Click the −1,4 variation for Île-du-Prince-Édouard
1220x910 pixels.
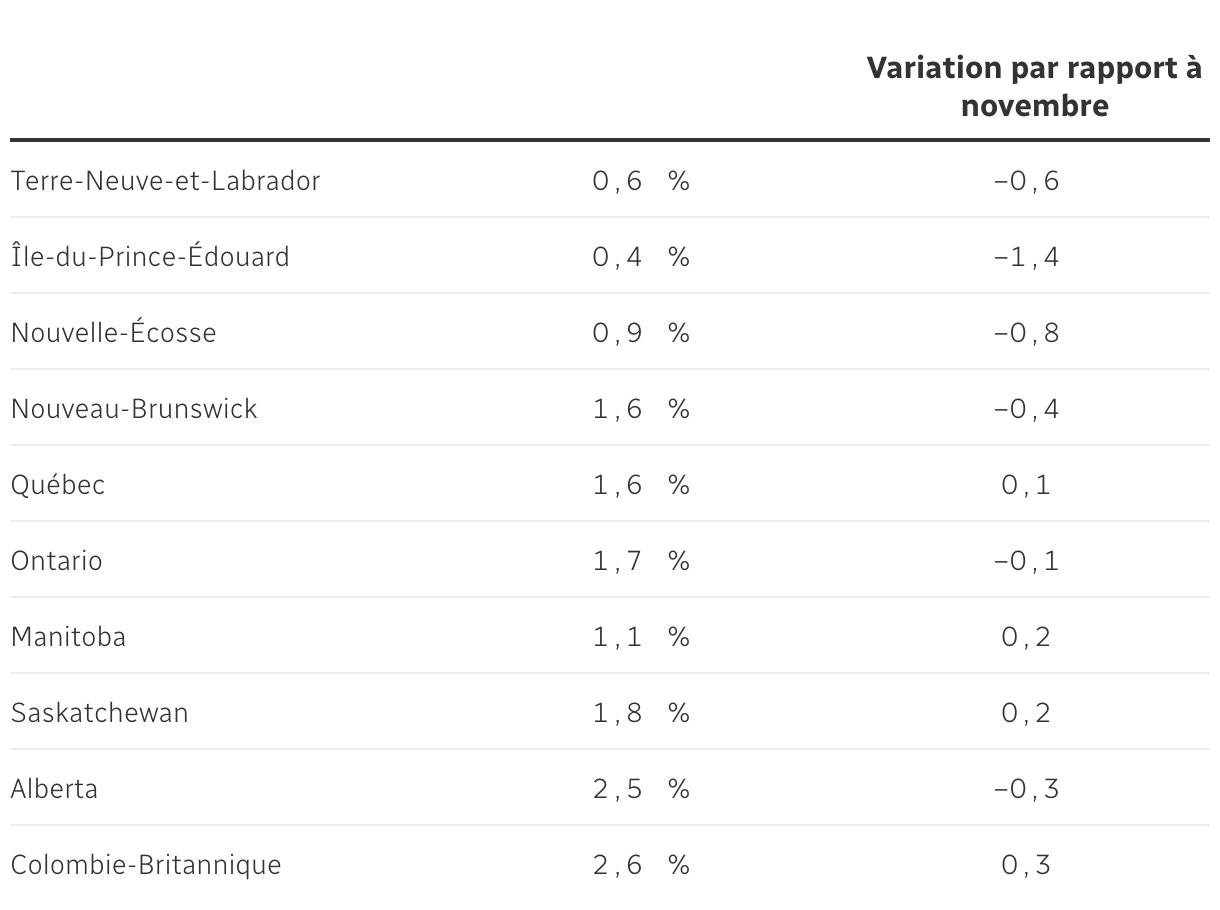click(1026, 257)
